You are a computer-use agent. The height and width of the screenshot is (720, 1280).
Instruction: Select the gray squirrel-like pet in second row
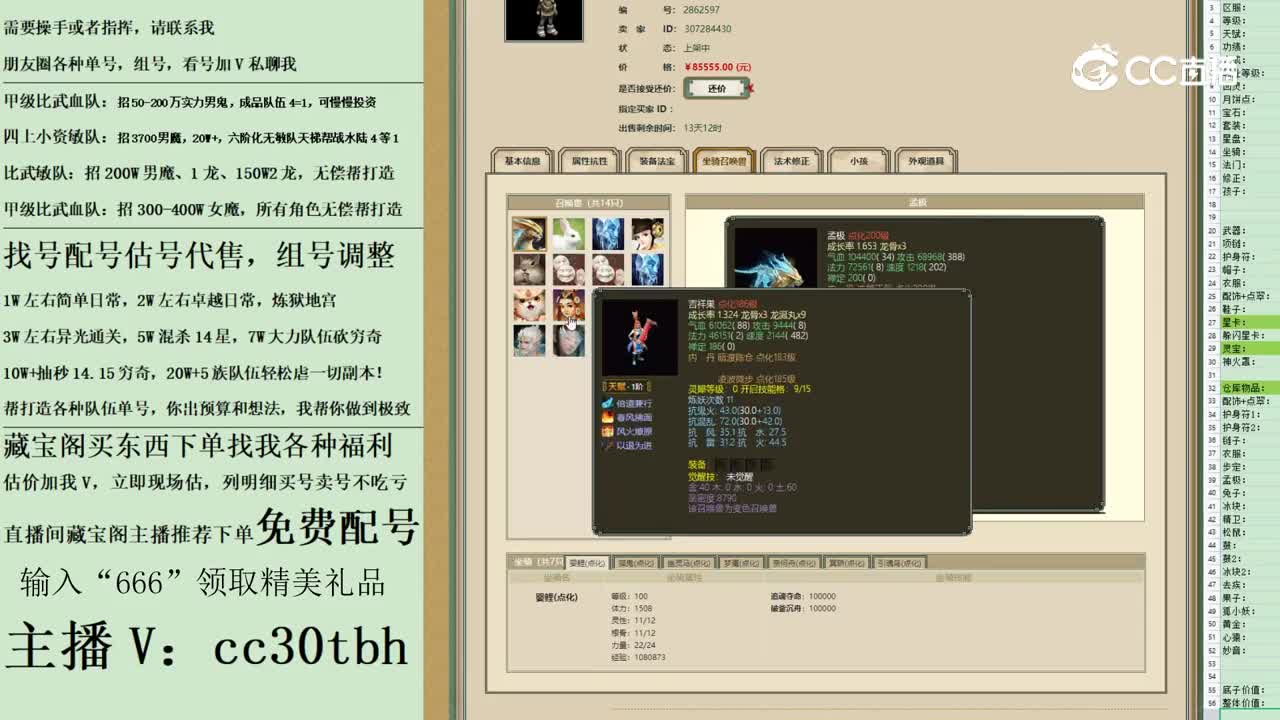529,269
